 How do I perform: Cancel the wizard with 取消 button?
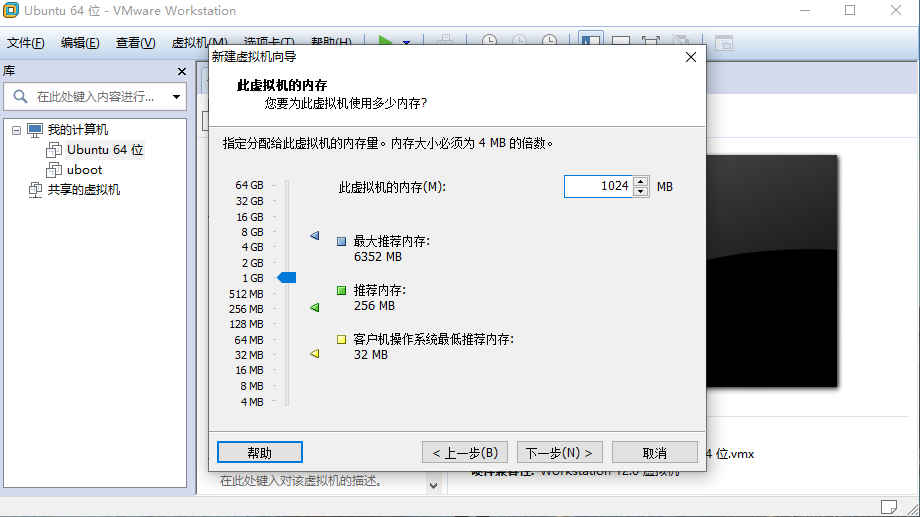655,452
